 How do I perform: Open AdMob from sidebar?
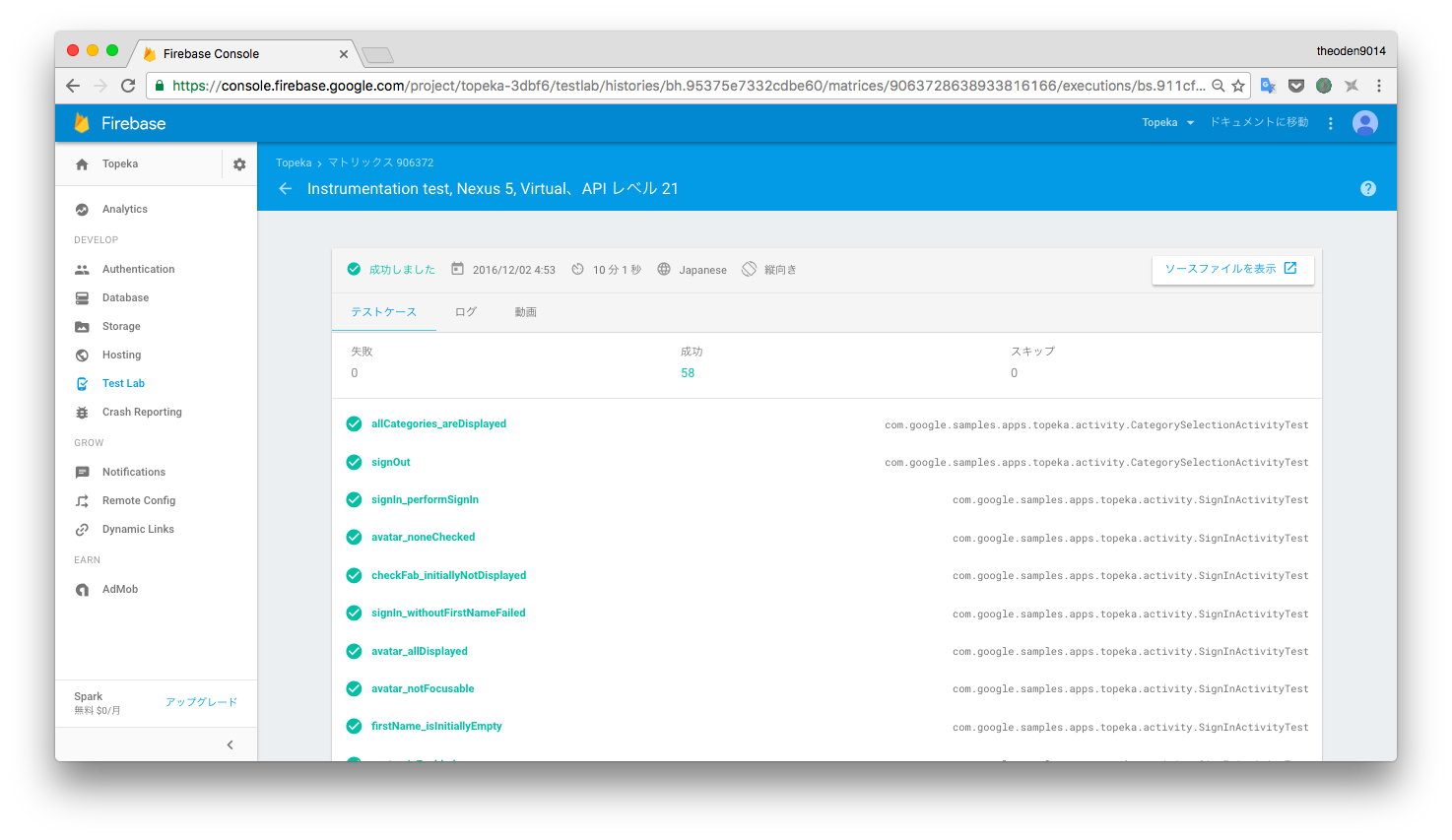tap(120, 589)
